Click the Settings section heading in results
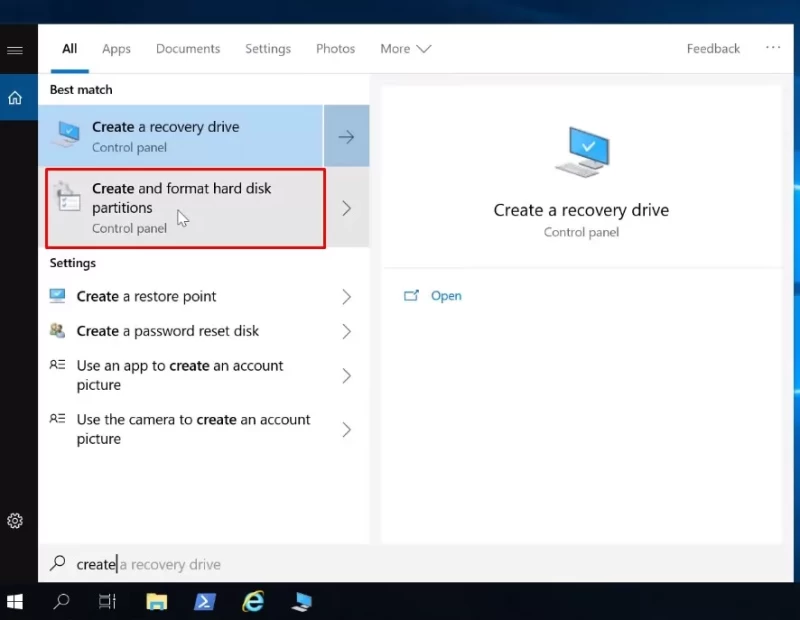This screenshot has height=620, width=800. tap(72, 263)
